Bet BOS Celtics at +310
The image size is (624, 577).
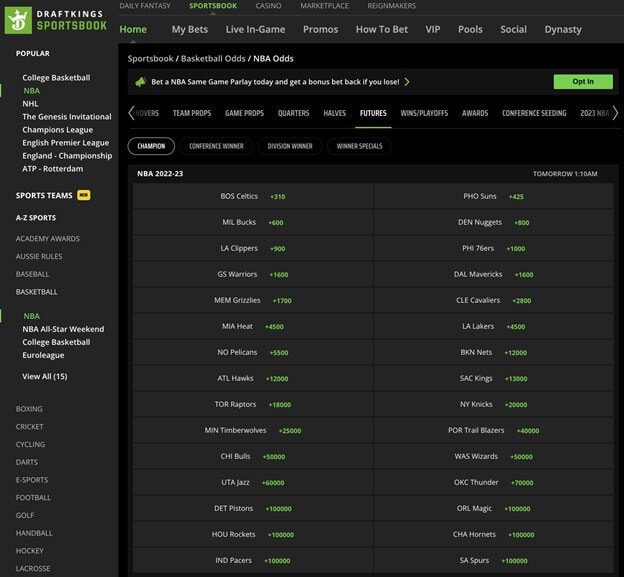pos(253,196)
